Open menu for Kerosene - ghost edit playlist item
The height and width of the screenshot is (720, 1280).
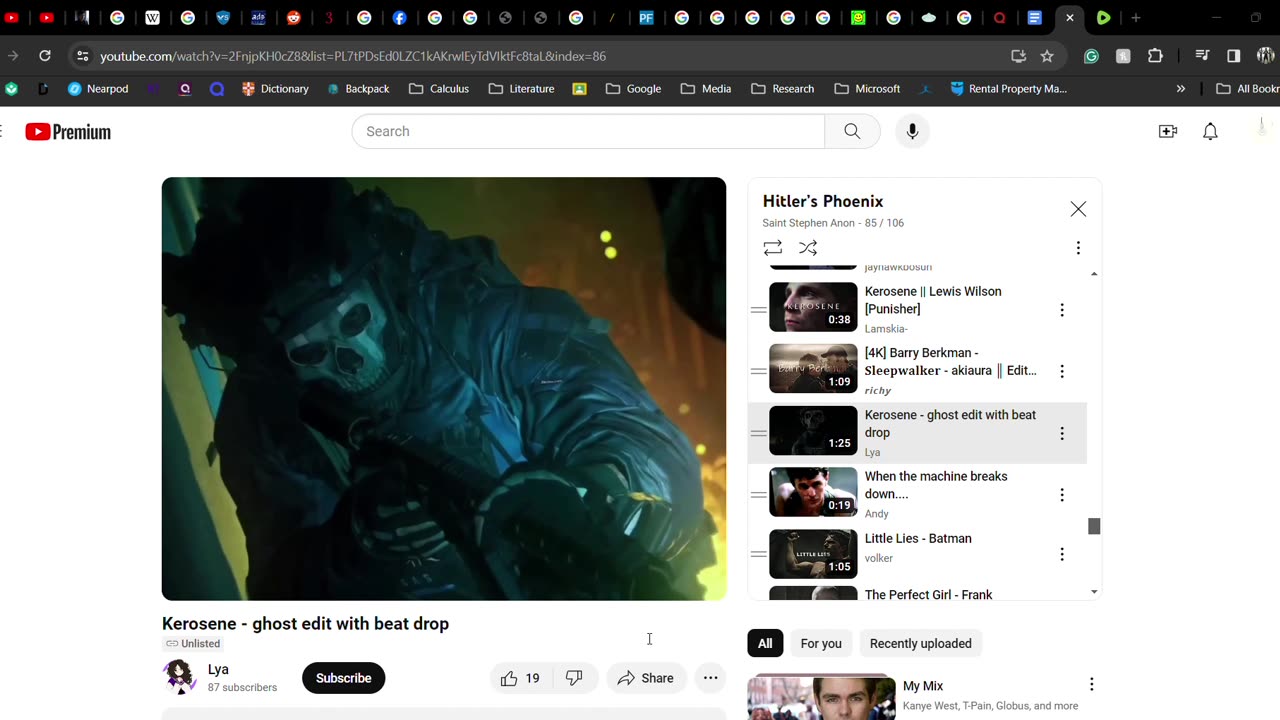1062,433
